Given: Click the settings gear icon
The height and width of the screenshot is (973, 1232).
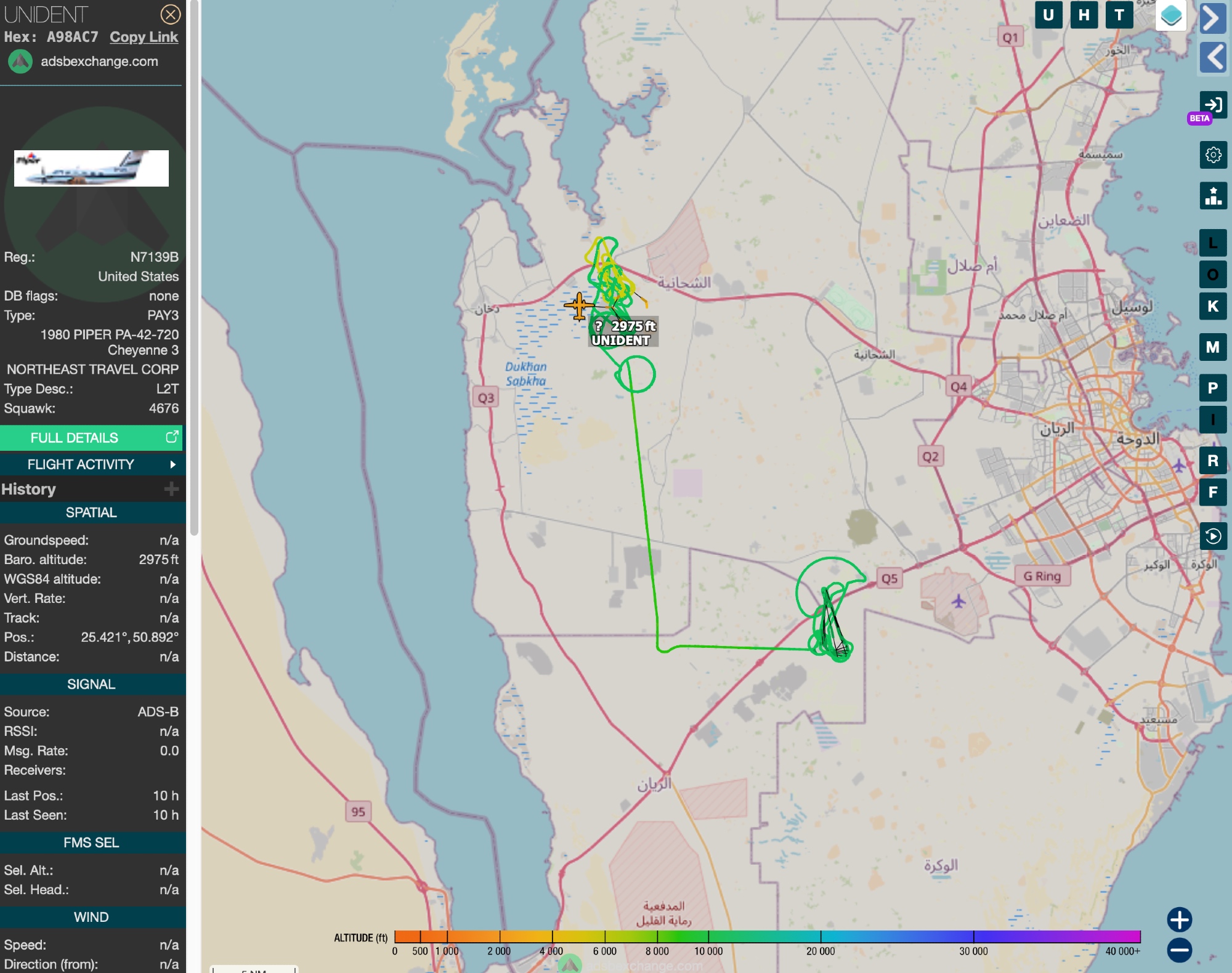Looking at the screenshot, I should [x=1213, y=155].
